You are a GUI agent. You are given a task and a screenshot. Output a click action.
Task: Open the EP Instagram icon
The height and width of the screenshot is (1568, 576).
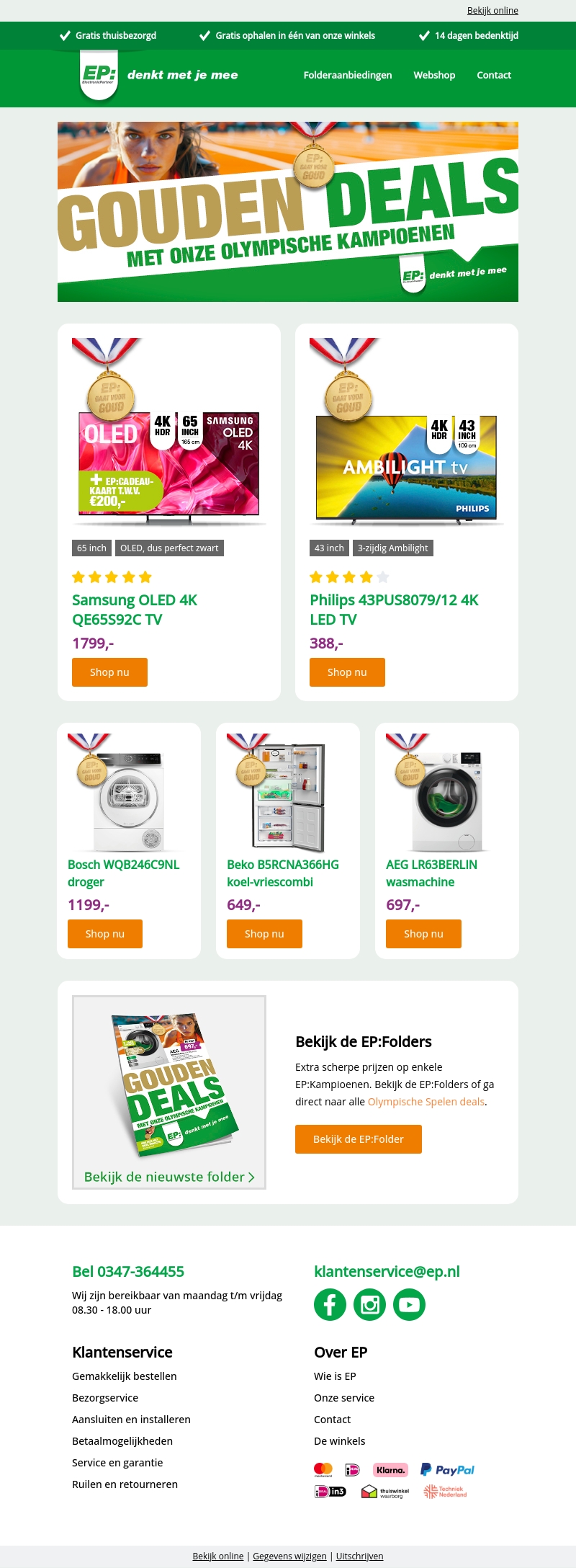click(x=369, y=1304)
